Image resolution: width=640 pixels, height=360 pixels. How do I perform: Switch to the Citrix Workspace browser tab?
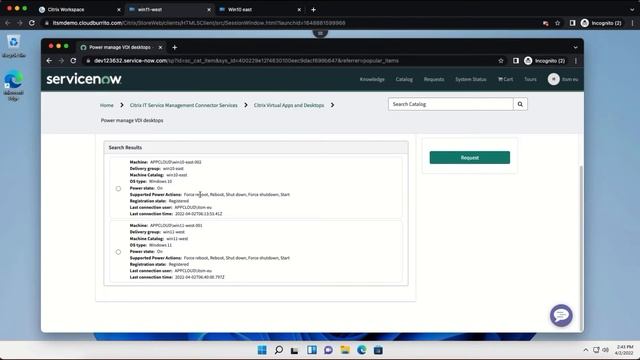coord(80,9)
